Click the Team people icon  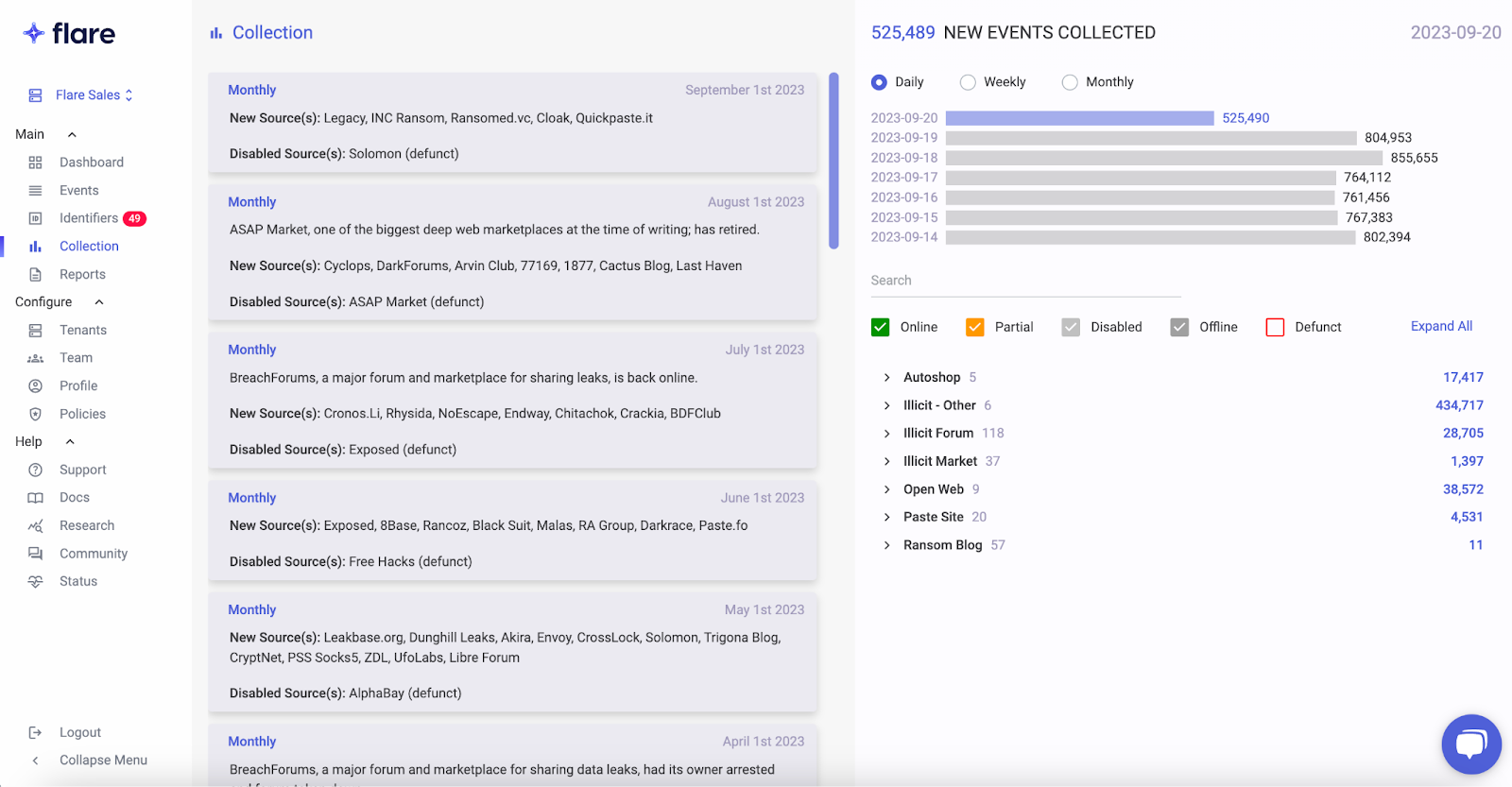(35, 358)
